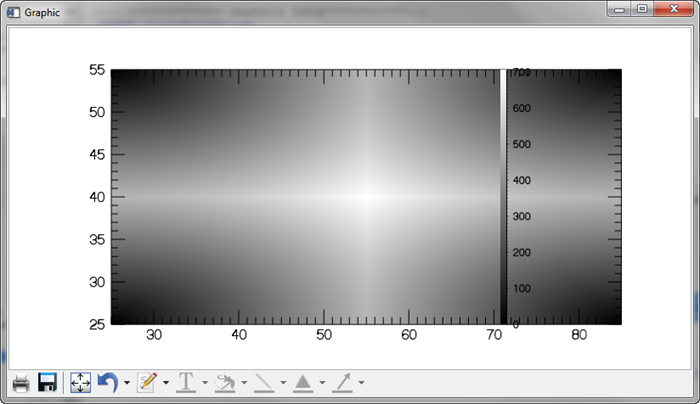Screen dimensions: 700x404
Task: Expand the arrow annotation tool dropdown
Action: (x=361, y=383)
